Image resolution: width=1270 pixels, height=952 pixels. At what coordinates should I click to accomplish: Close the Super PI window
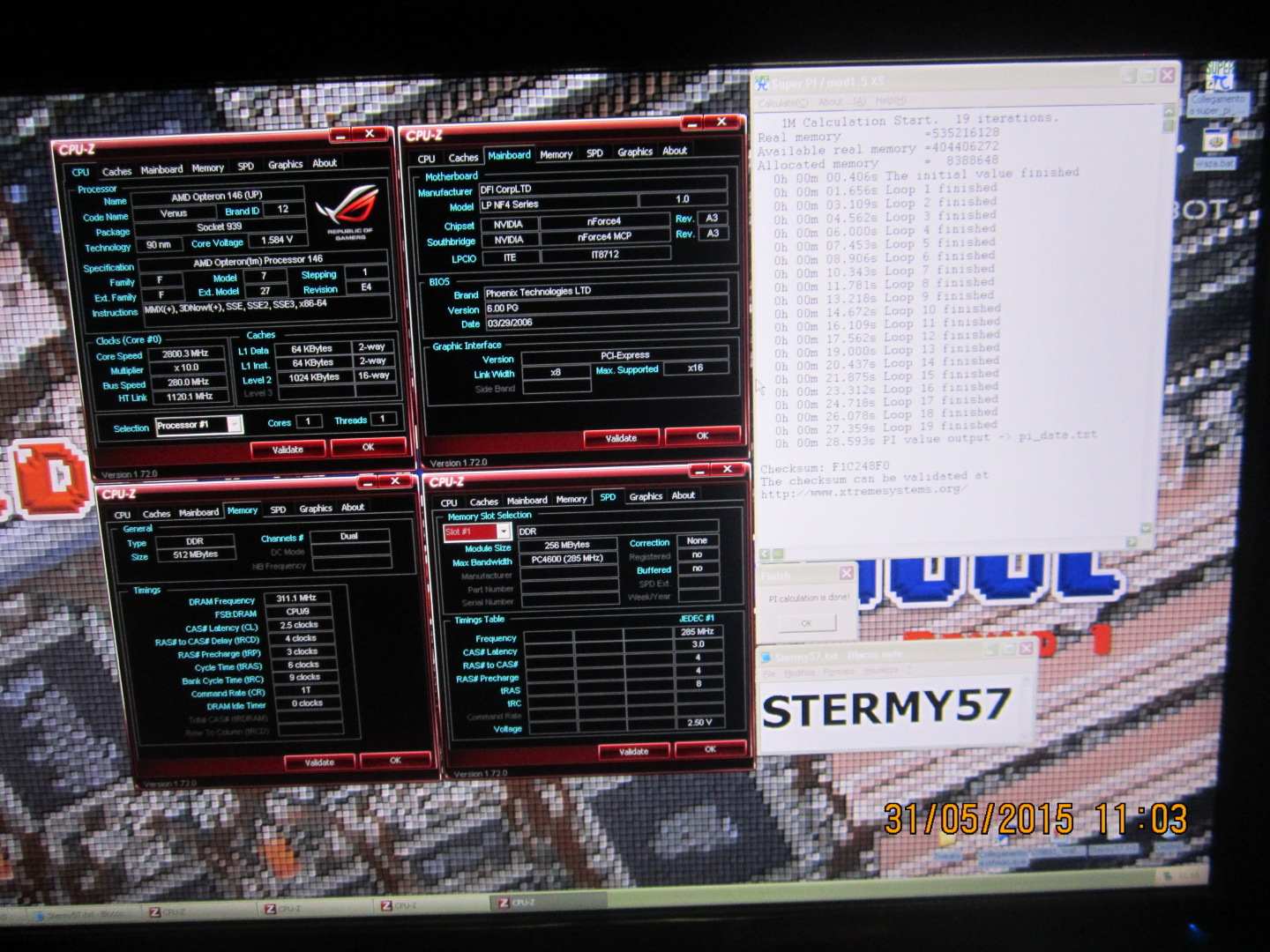coord(1167,76)
